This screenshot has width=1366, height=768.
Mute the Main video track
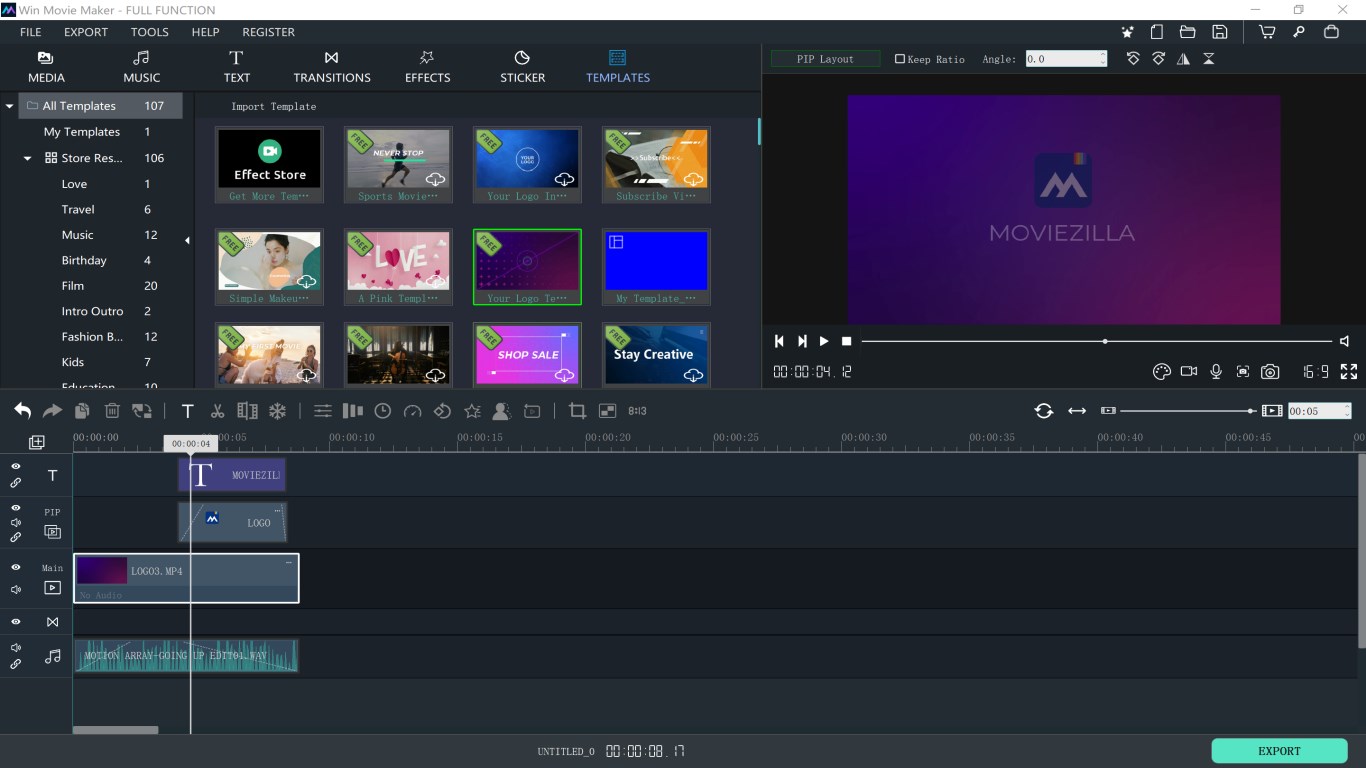[x=15, y=588]
